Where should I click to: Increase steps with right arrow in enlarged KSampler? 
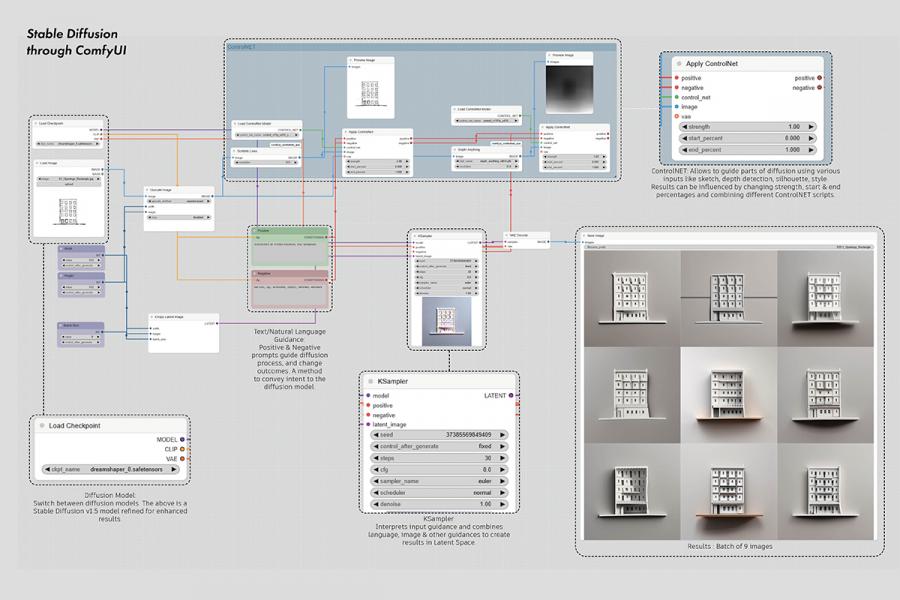pyautogui.click(x=504, y=457)
